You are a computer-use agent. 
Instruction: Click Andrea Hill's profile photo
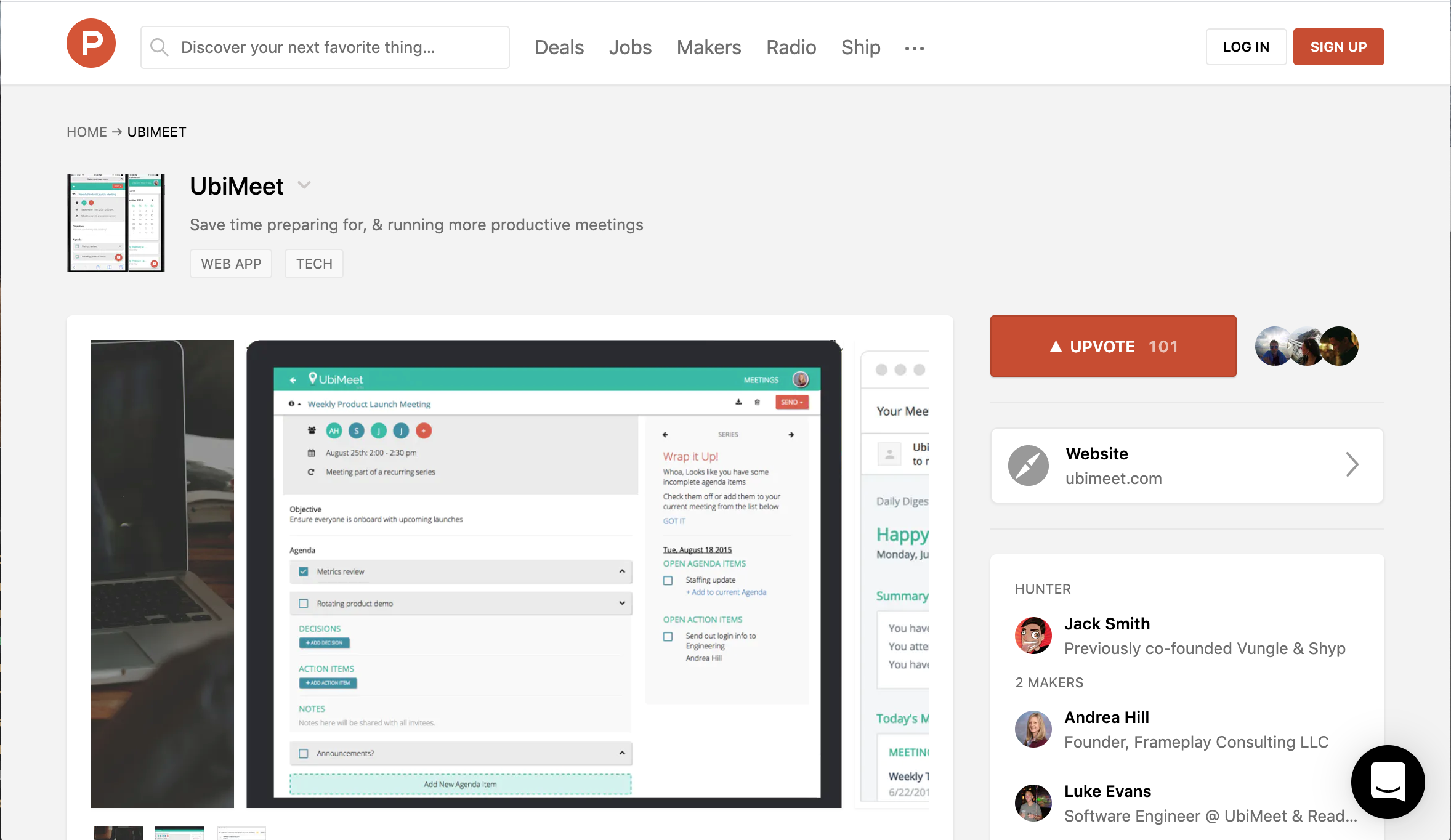[x=1033, y=729]
